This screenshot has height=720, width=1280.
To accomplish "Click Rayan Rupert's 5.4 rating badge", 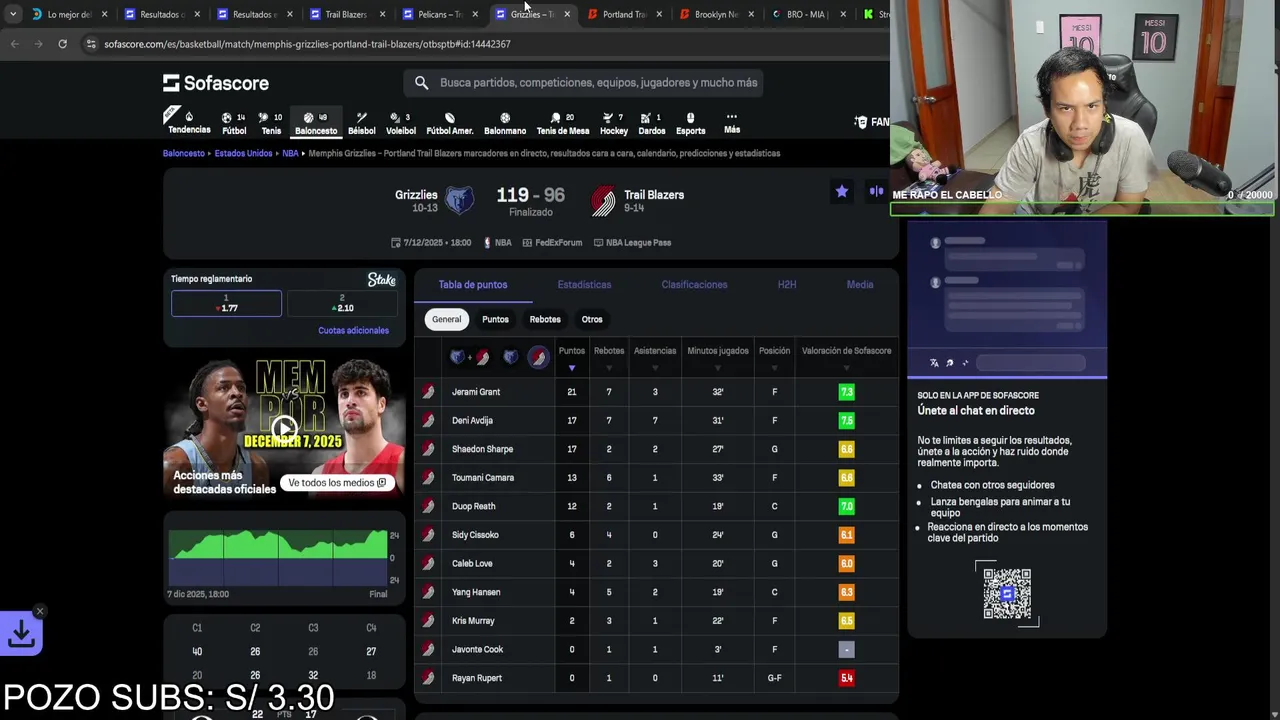I will [846, 678].
